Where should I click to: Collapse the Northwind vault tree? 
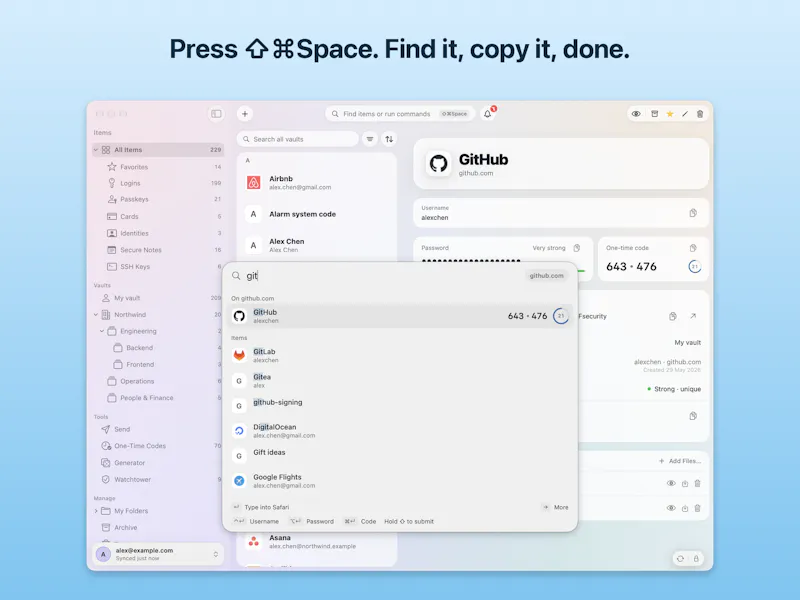point(95,315)
